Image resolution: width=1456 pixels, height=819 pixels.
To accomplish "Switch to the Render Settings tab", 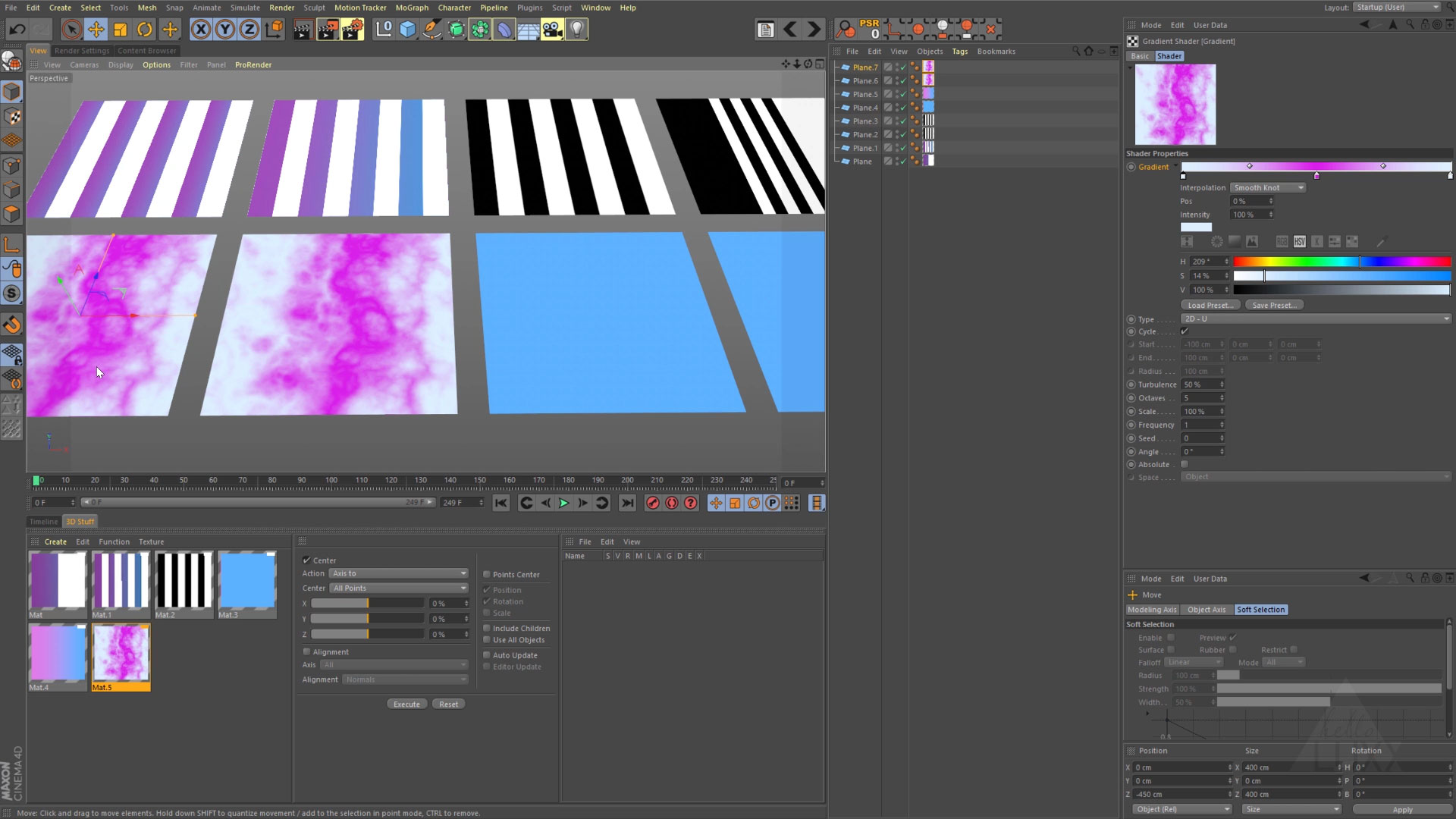I will 82,51.
